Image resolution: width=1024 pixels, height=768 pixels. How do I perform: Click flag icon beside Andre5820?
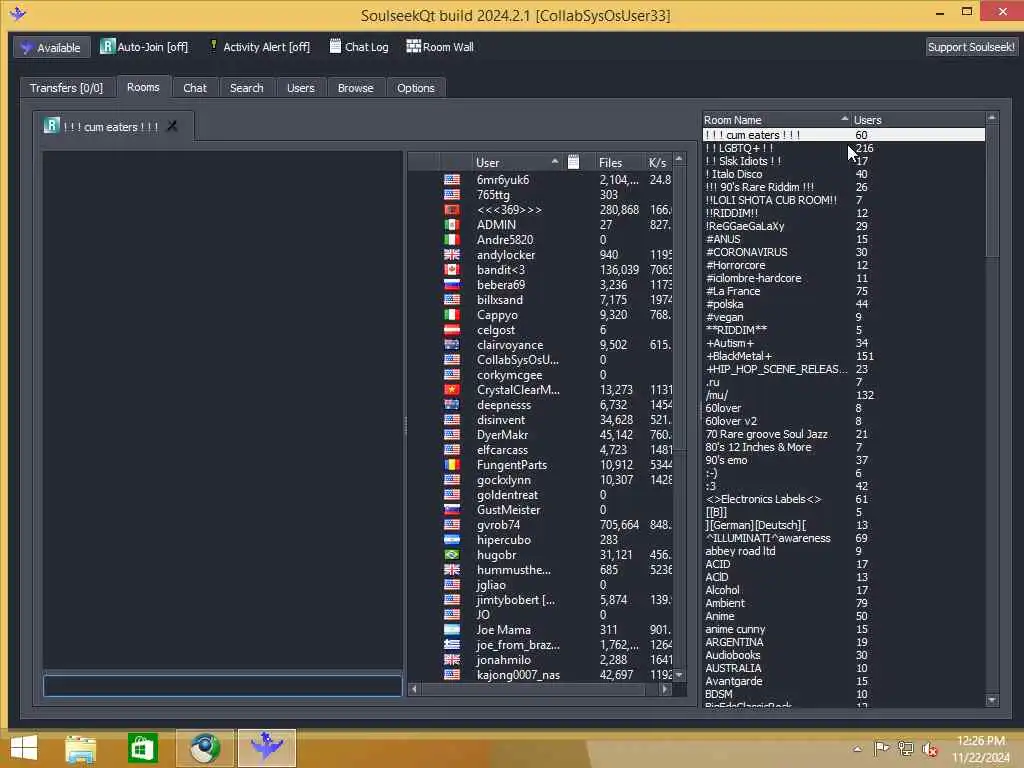451,240
